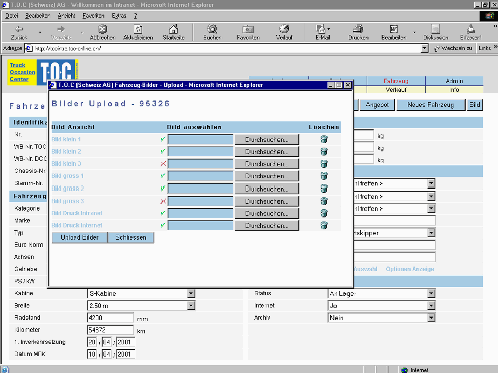This screenshot has width=498, height=373.
Task: Expand the address bar URL dropdown arrow
Action: tap(424, 48)
